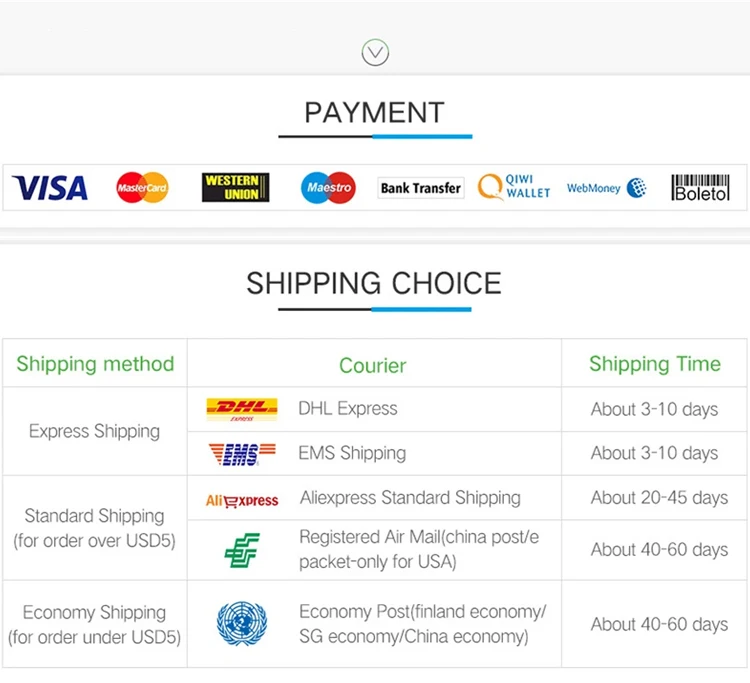Image resolution: width=750 pixels, height=683 pixels.
Task: Click the DHL courier logo
Action: point(241,409)
